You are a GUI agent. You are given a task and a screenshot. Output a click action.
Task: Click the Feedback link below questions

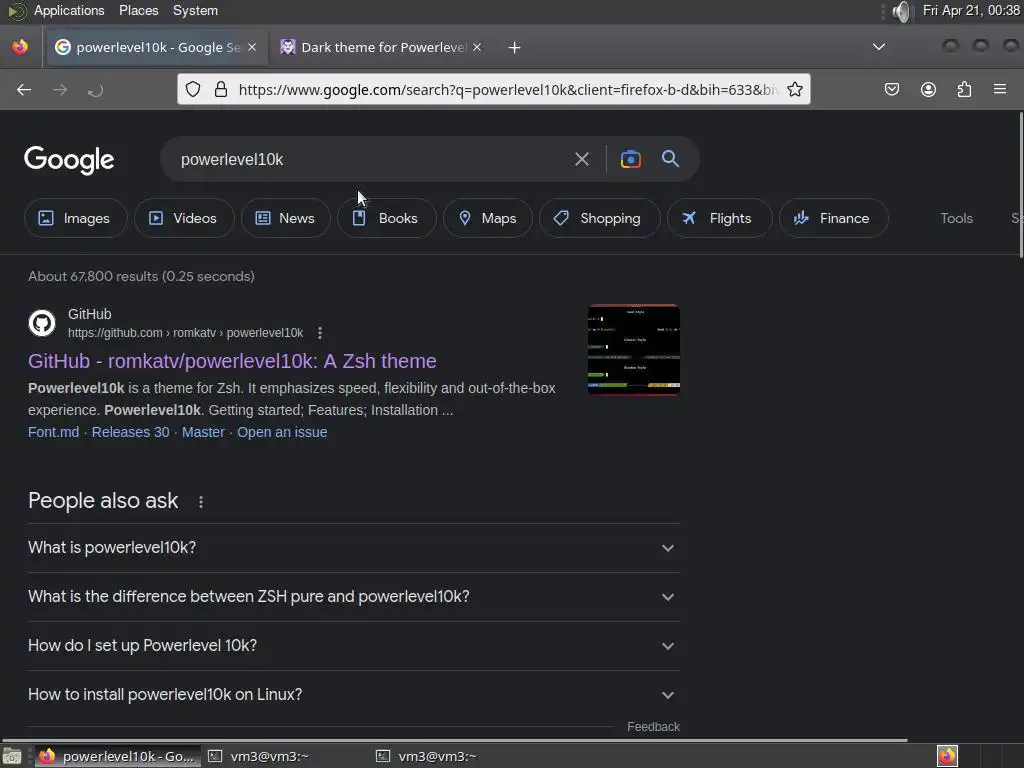[653, 727]
